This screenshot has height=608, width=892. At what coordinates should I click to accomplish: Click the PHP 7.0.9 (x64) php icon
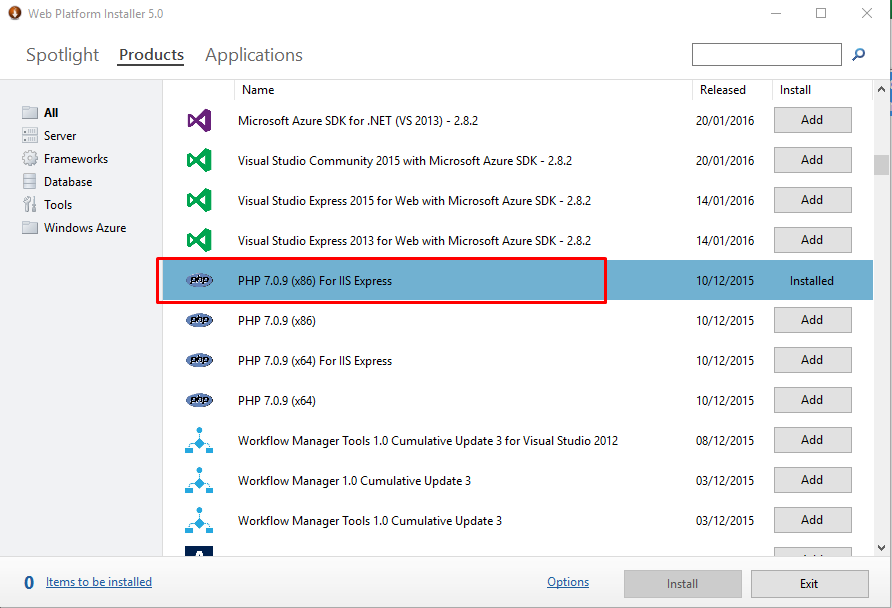(199, 400)
